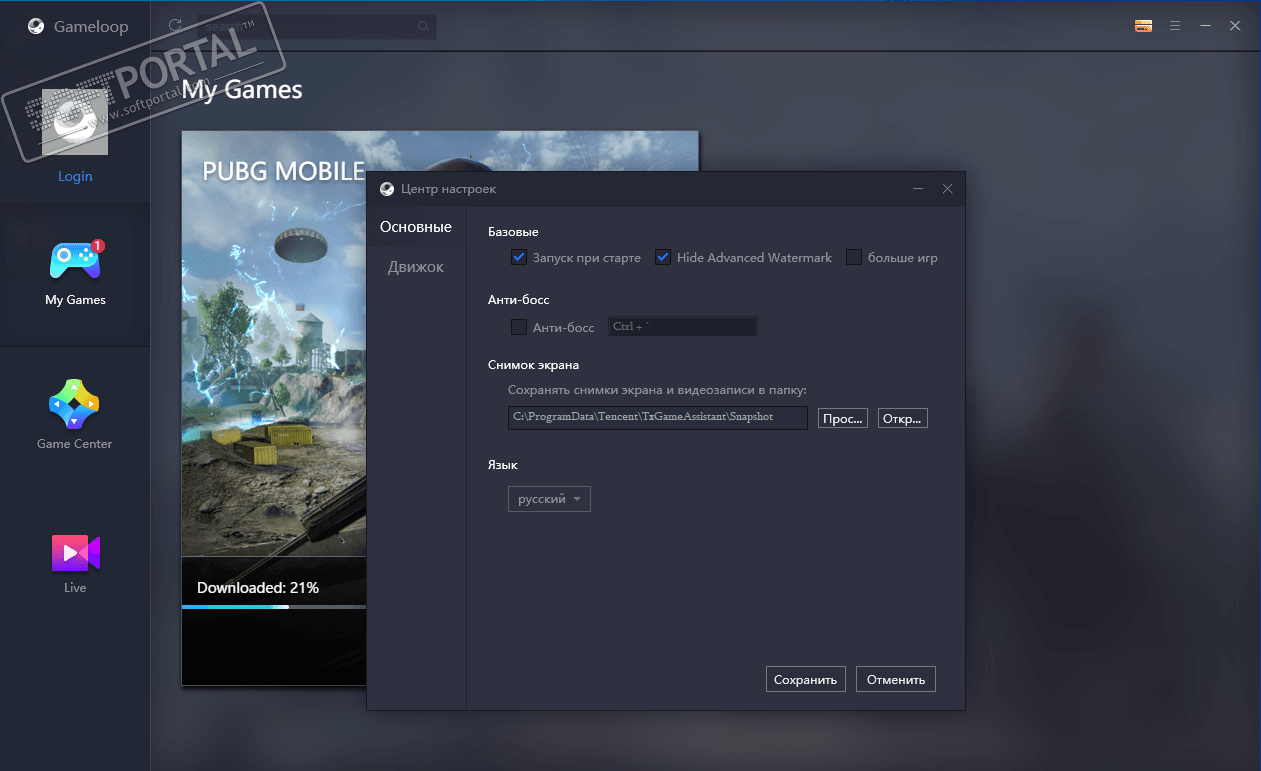Open the orange card icon in title bar

(x=1144, y=26)
